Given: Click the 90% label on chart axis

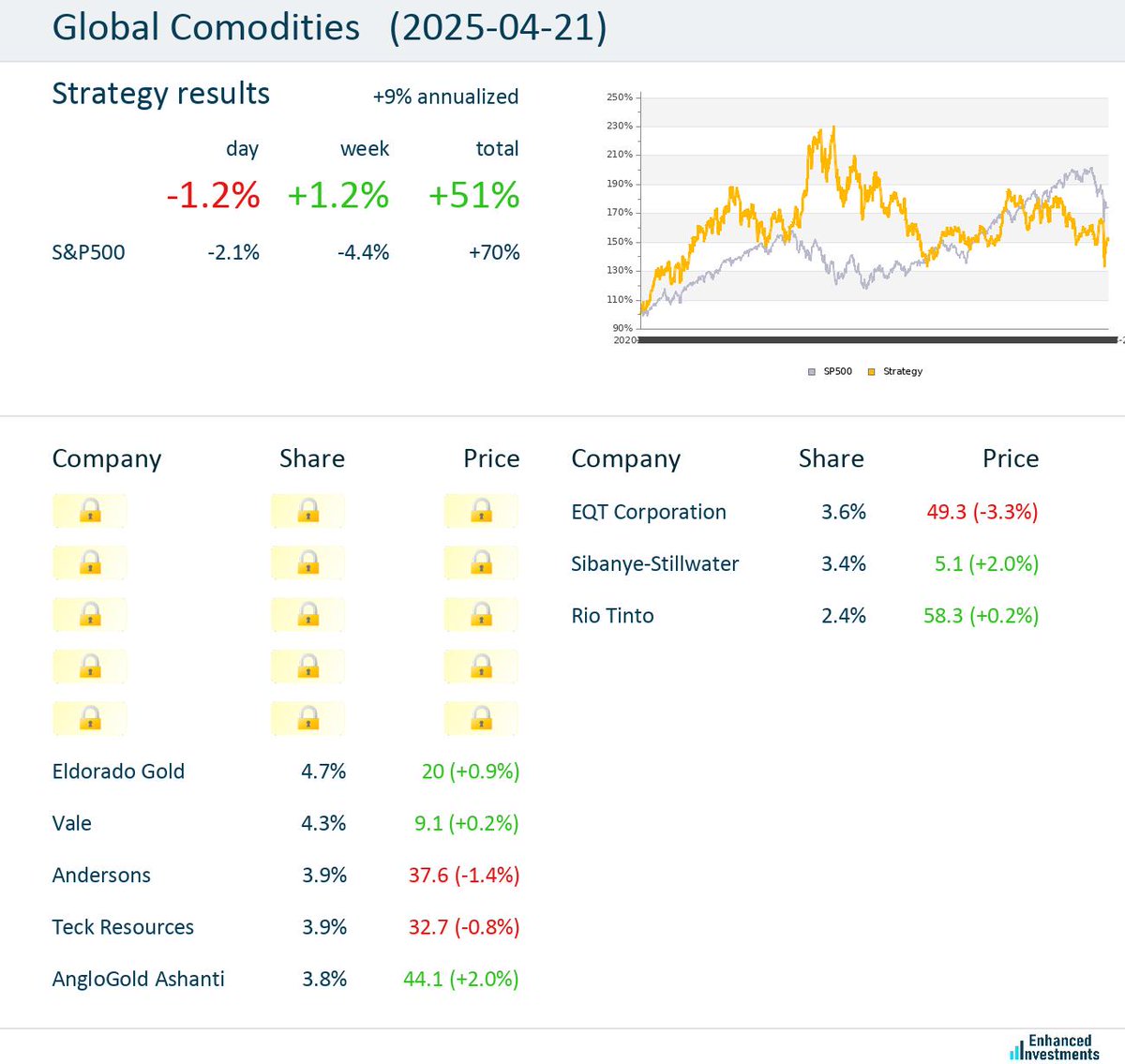Looking at the screenshot, I should 622,328.
